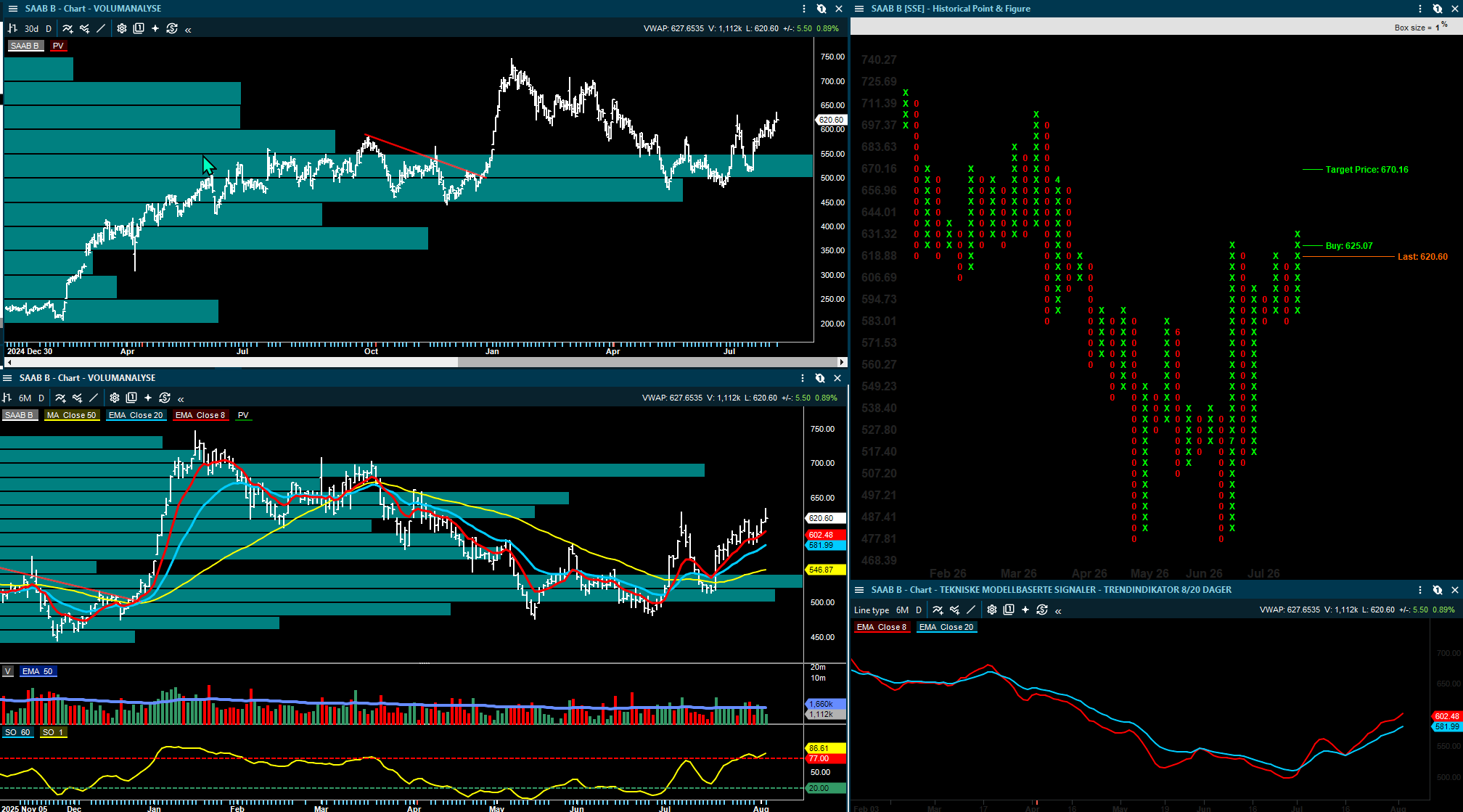Open hamburger menu of Trendindikator chart
Image resolution: width=1463 pixels, height=812 pixels.
859,590
